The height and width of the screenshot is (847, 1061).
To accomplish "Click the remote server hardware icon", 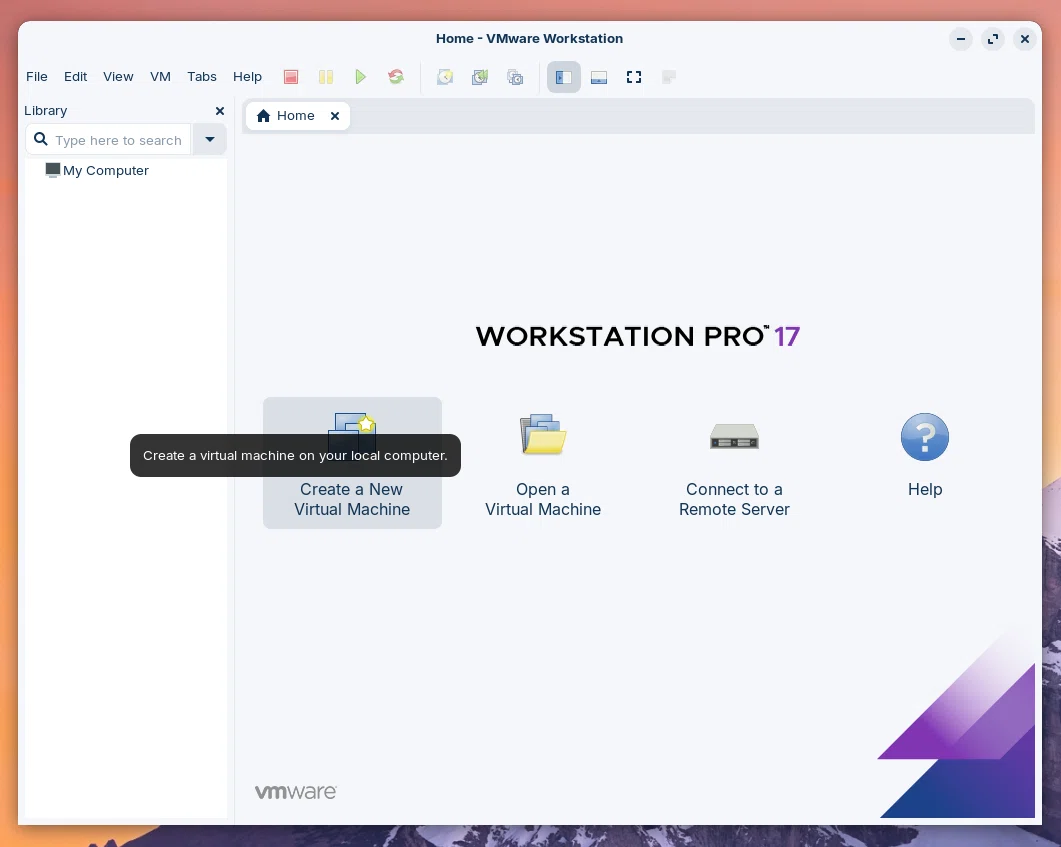I will [734, 436].
